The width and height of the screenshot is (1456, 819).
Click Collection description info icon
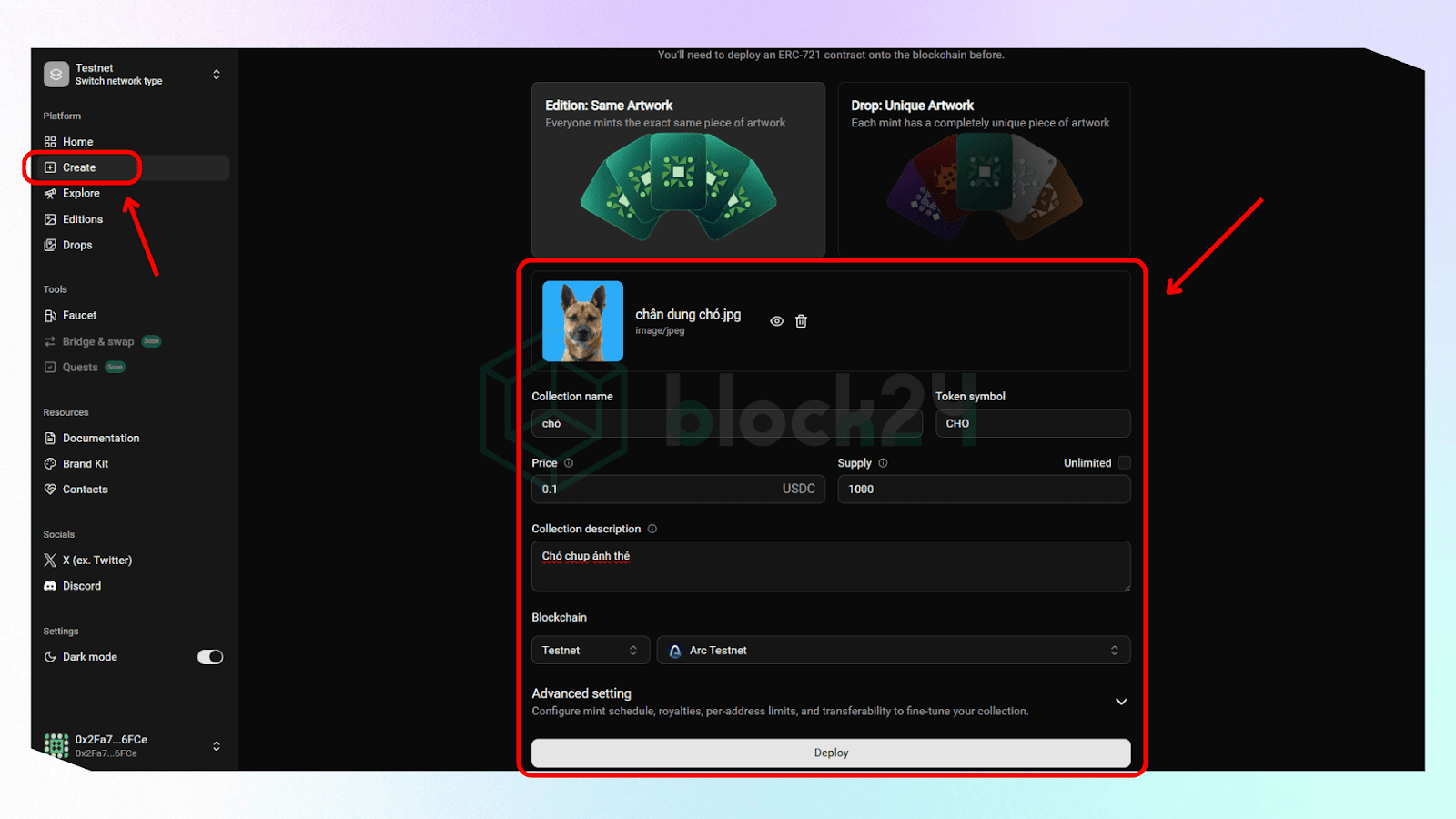click(x=652, y=529)
